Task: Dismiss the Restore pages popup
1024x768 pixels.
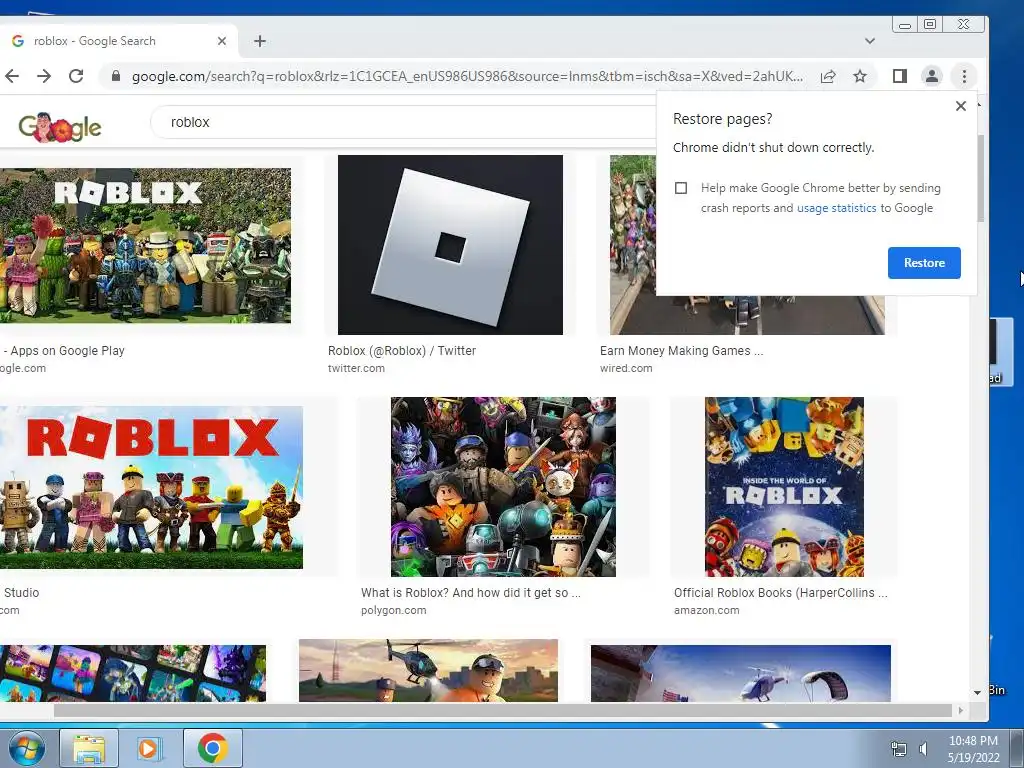Action: tap(961, 106)
